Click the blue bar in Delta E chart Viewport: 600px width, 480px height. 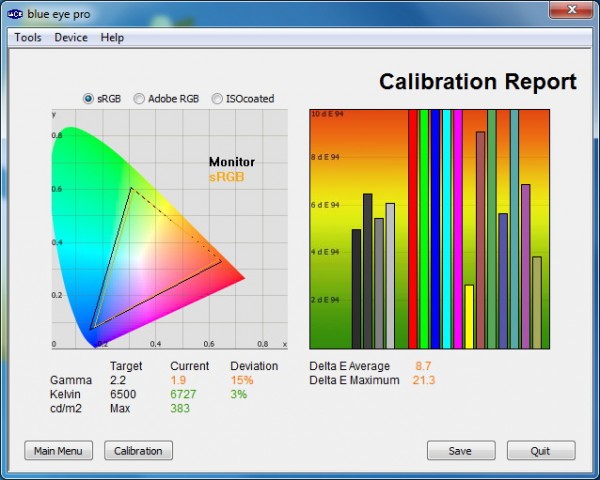click(435, 229)
